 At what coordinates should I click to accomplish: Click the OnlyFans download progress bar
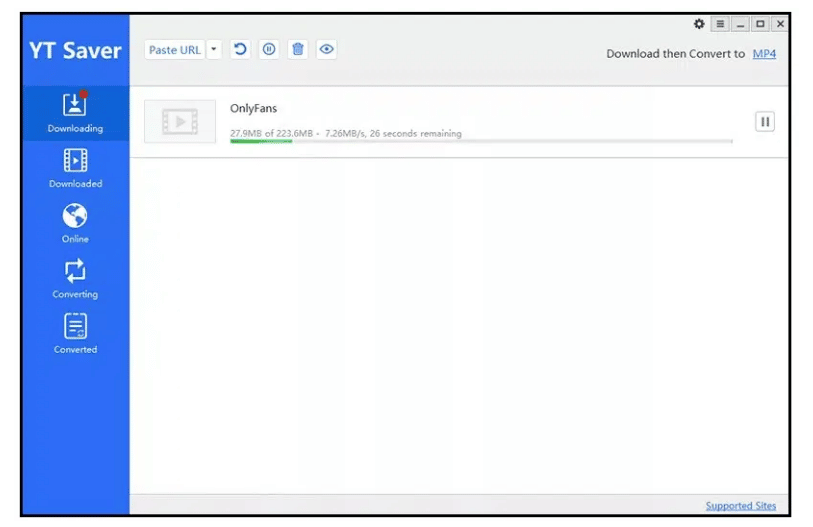point(481,141)
